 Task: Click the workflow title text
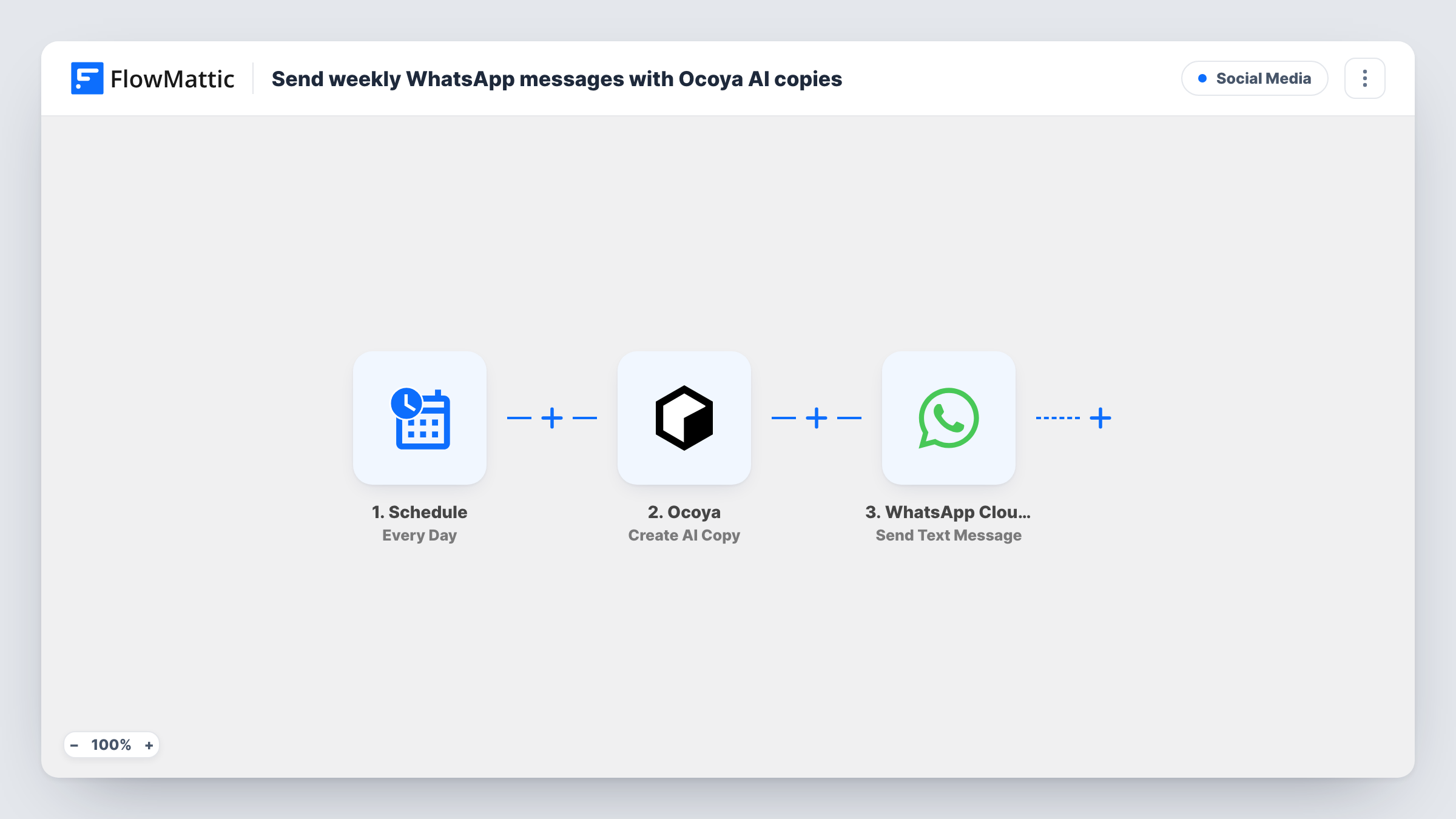[557, 79]
